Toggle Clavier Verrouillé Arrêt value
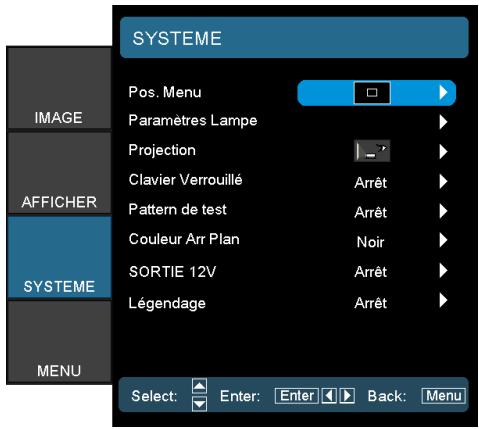The height and width of the screenshot is (429, 479). (x=371, y=182)
